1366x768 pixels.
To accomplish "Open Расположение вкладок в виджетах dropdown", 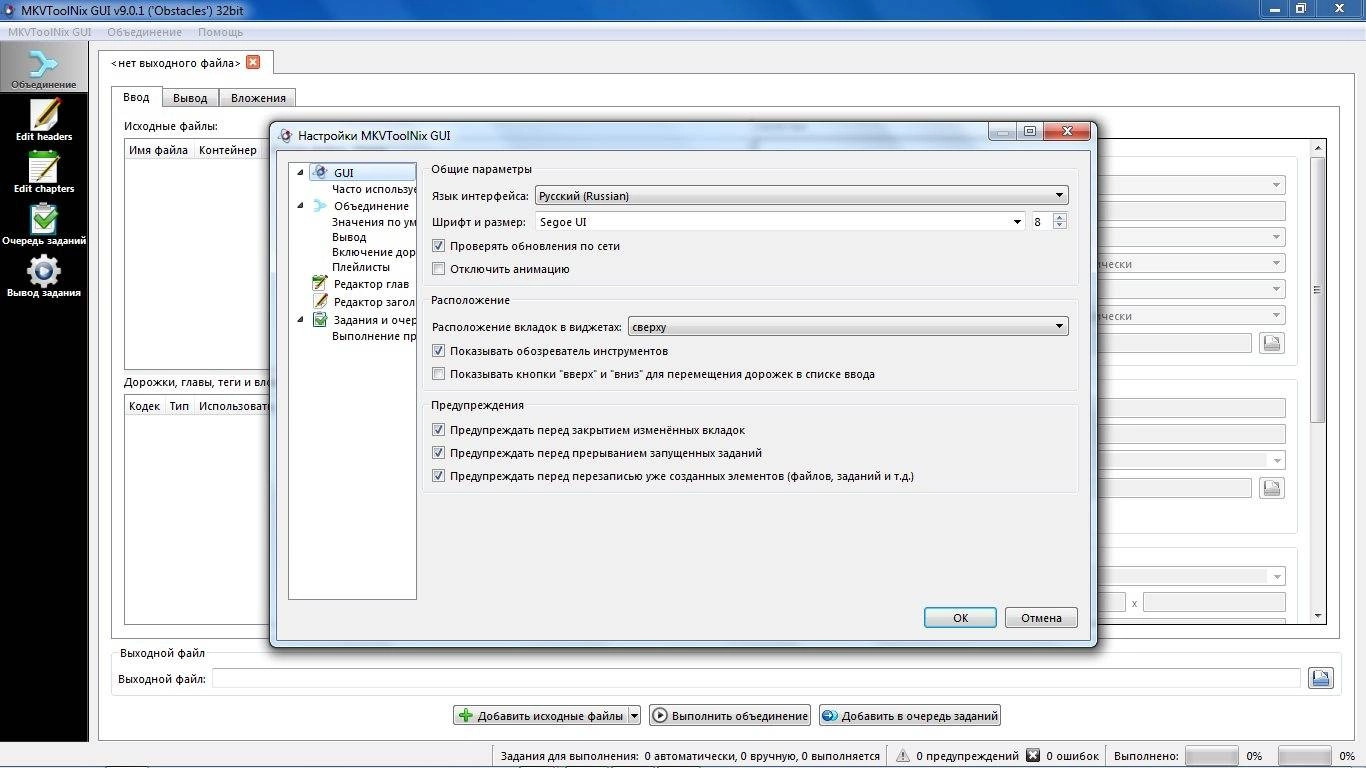I will tap(848, 326).
